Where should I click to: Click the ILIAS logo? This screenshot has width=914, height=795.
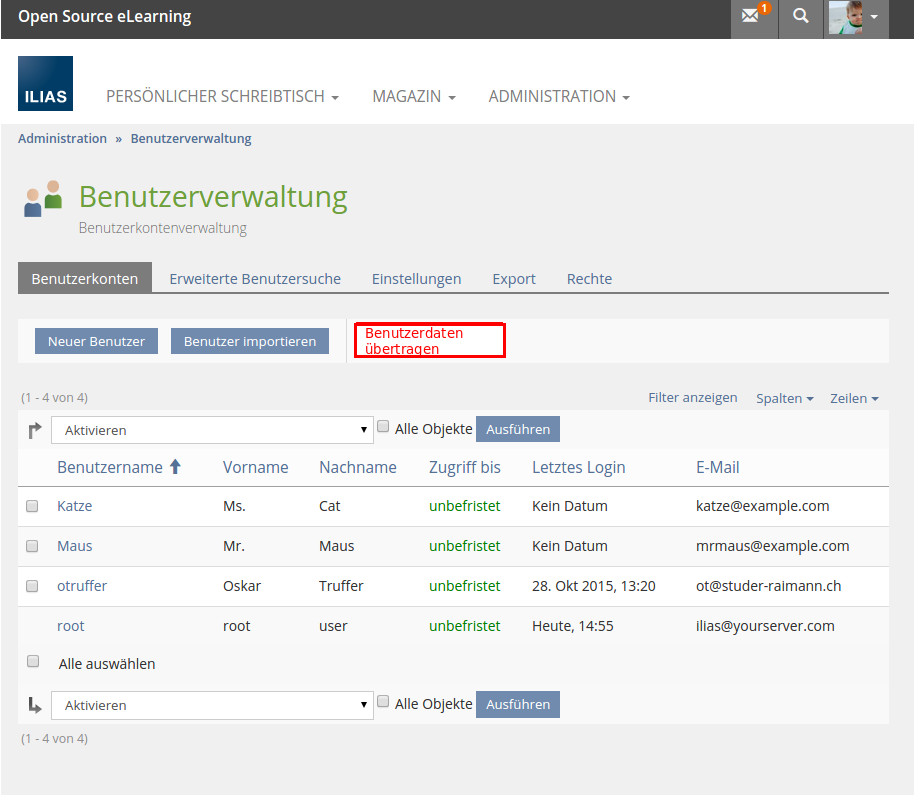point(45,83)
